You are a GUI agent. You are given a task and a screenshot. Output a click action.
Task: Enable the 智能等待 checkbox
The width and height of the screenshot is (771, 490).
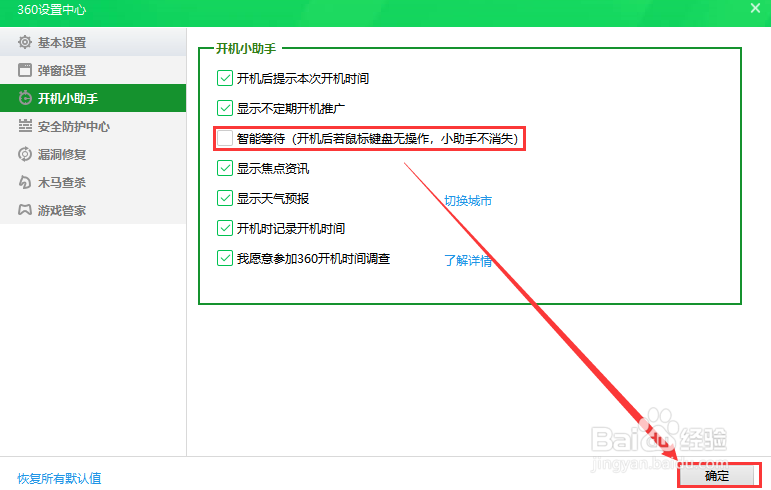(x=225, y=138)
